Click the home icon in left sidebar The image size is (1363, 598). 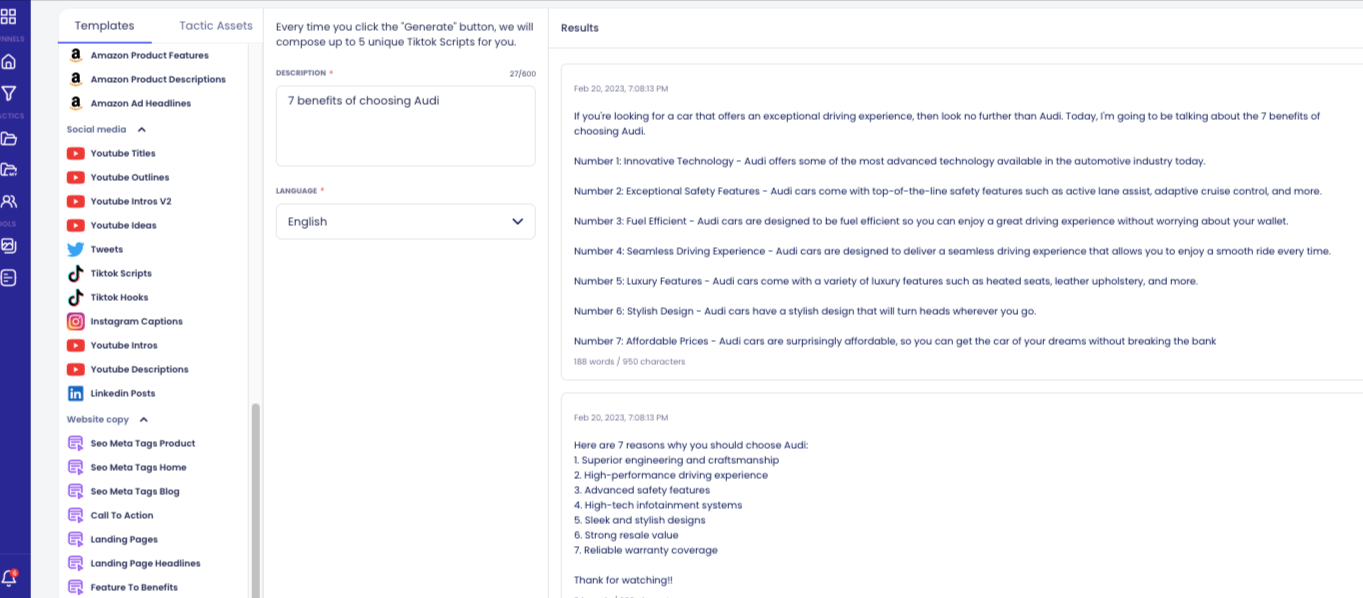click(8, 62)
